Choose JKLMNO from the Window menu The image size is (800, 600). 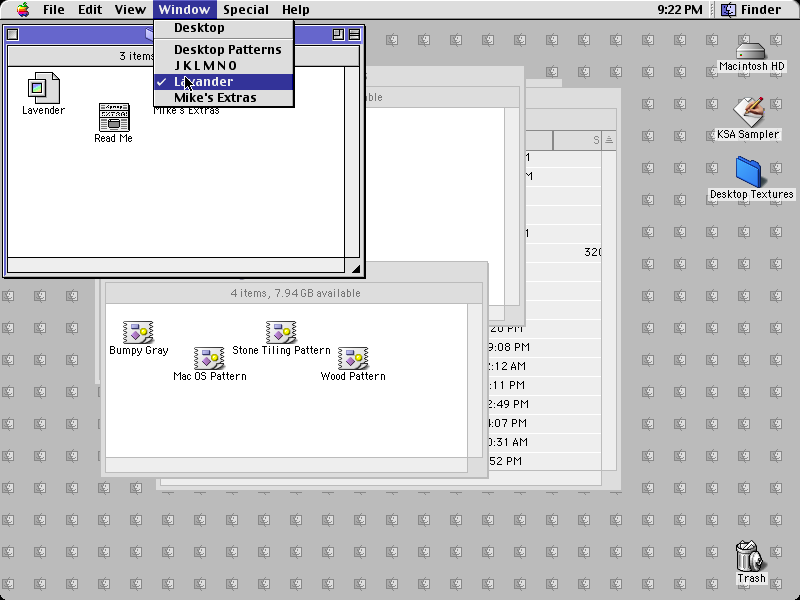pos(223,65)
